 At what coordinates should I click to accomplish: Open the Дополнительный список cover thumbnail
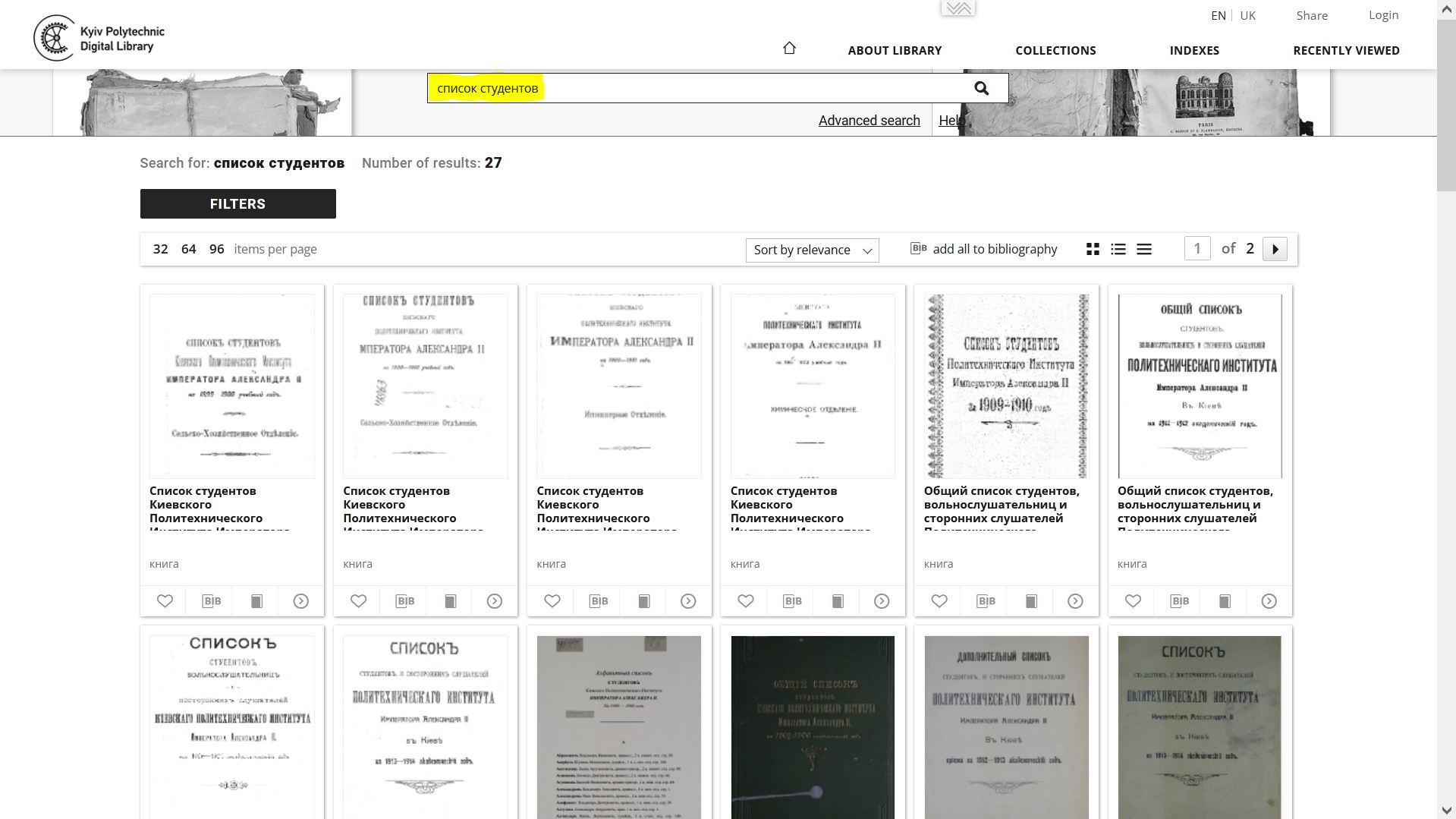pyautogui.click(x=1006, y=727)
